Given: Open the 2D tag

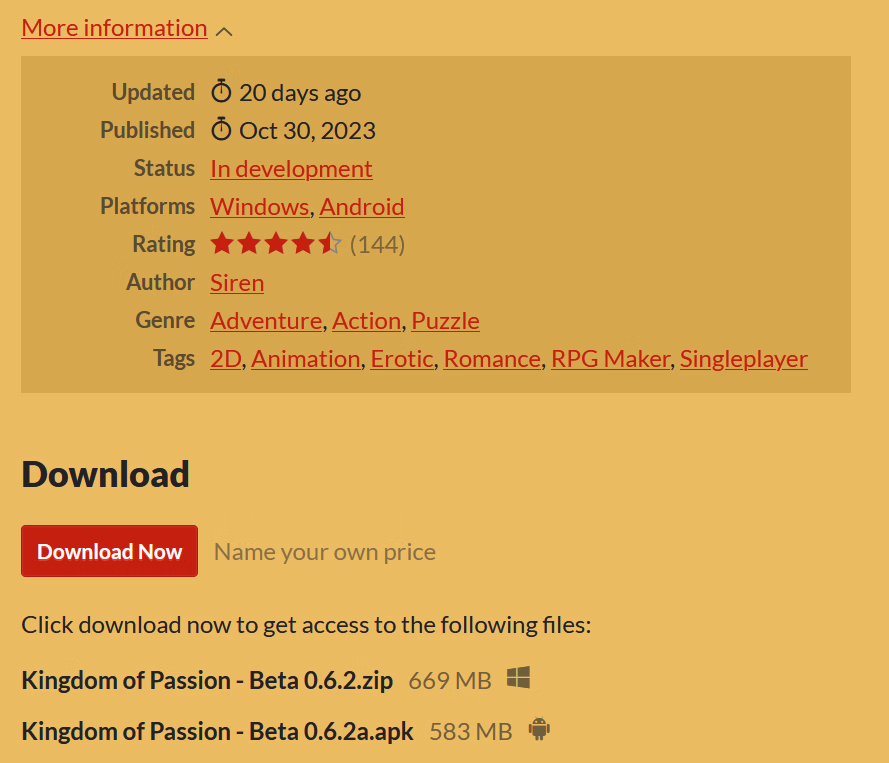Looking at the screenshot, I should (x=226, y=358).
